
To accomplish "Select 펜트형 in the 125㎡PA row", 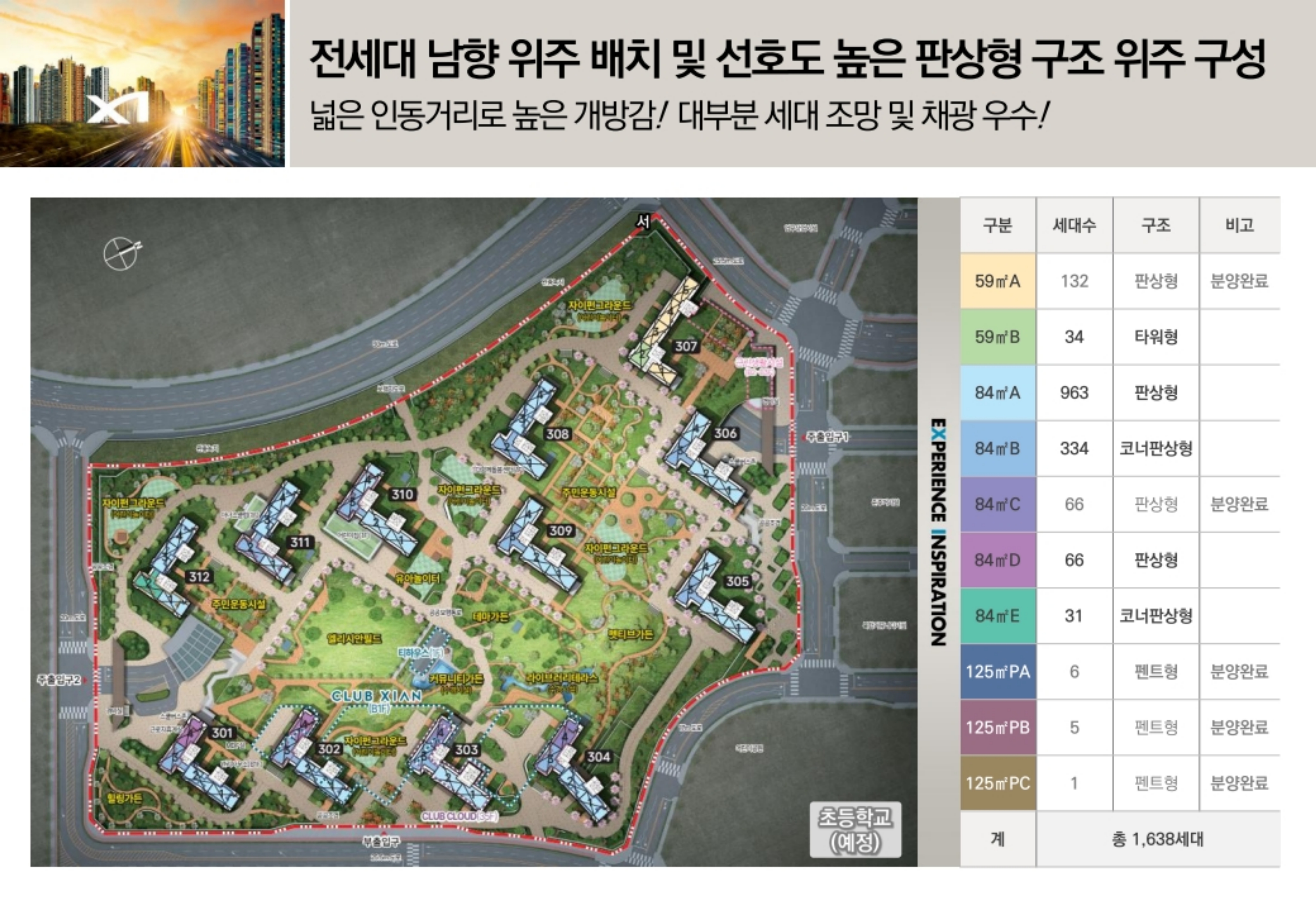I will [1156, 672].
